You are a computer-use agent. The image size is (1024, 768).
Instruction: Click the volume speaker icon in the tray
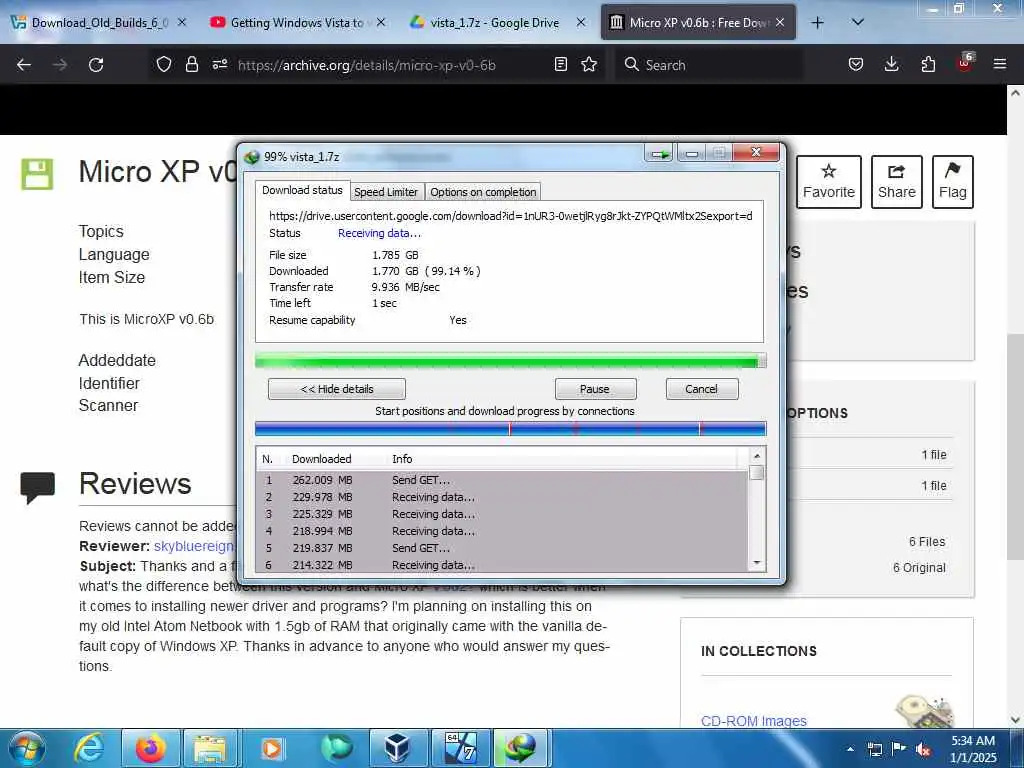click(923, 749)
